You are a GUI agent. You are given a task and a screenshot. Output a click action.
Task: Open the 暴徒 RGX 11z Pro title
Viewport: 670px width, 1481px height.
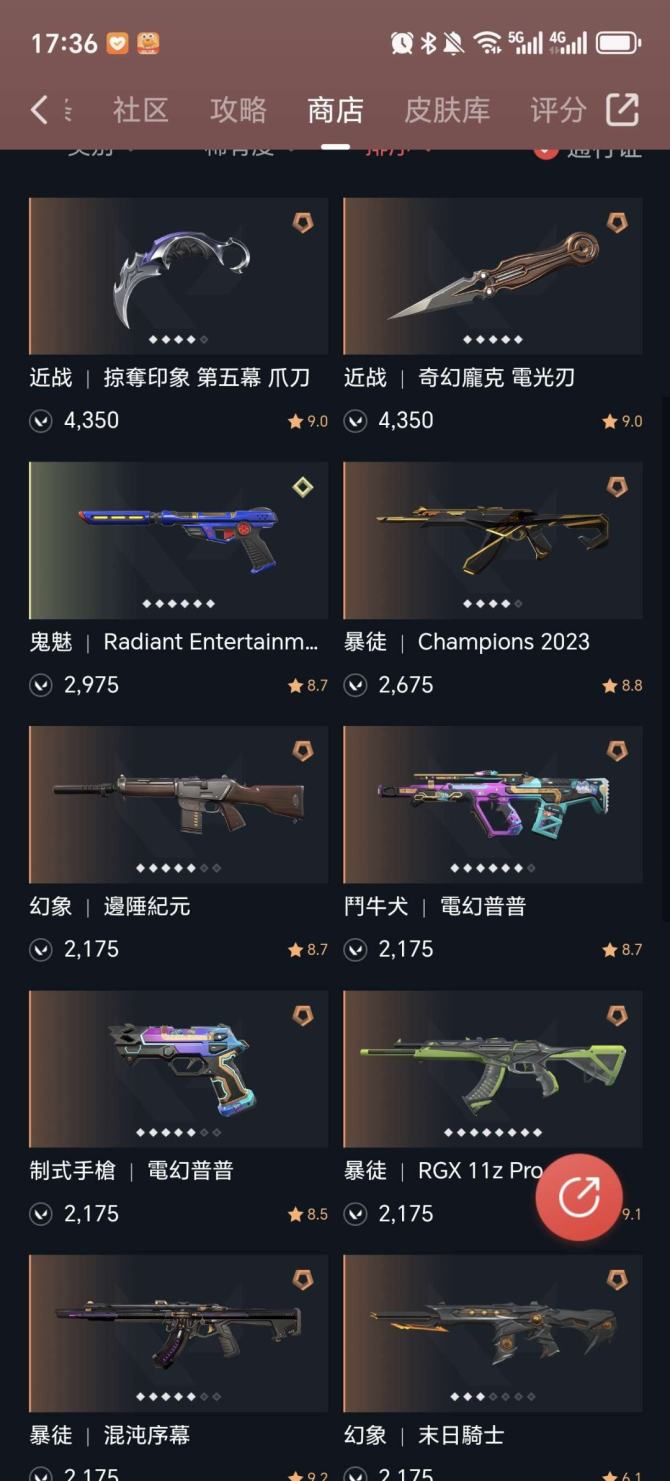click(x=444, y=1170)
